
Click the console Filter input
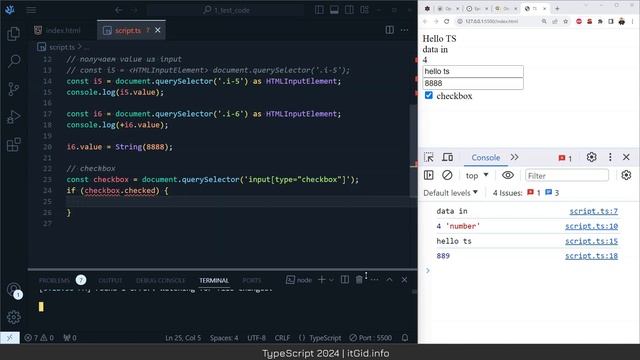point(567,176)
